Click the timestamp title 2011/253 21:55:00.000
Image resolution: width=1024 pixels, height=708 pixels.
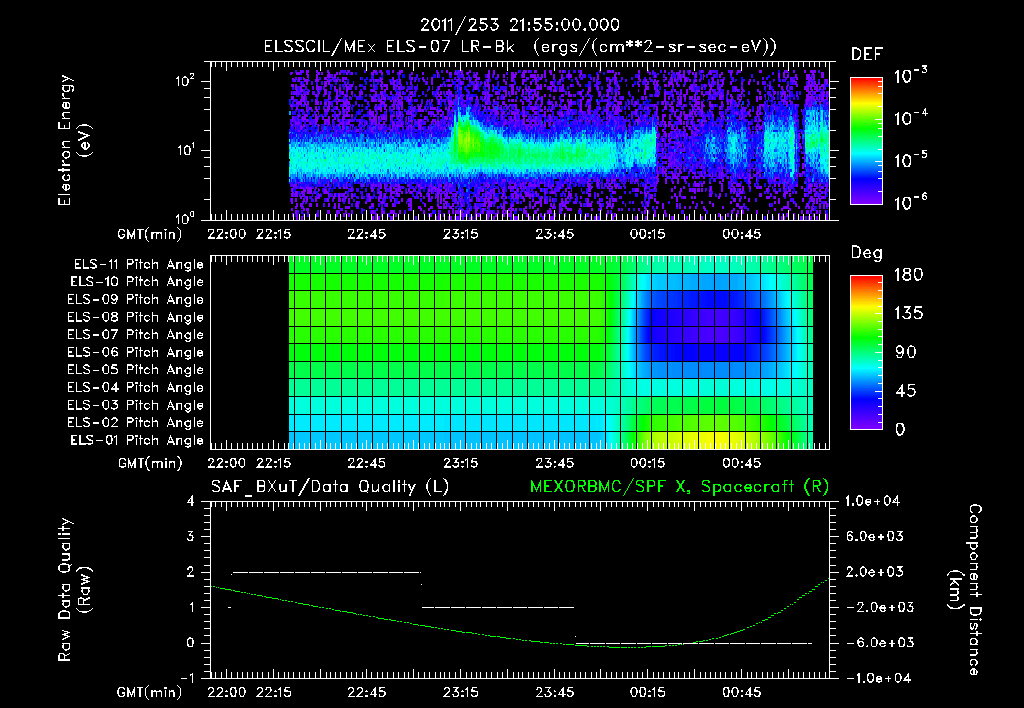click(x=520, y=25)
